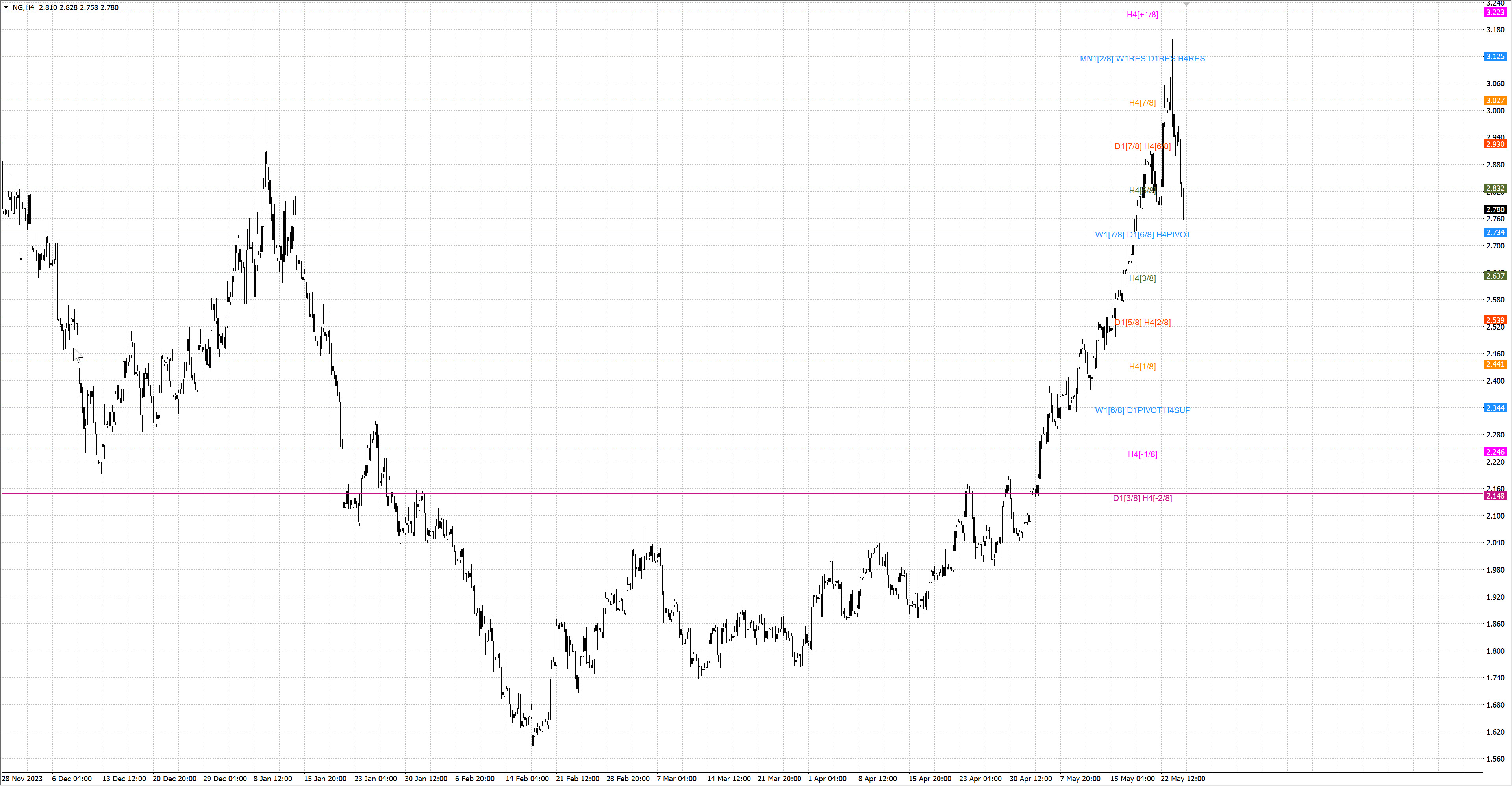Click the gray chart shift triangle marker

point(1186,4)
